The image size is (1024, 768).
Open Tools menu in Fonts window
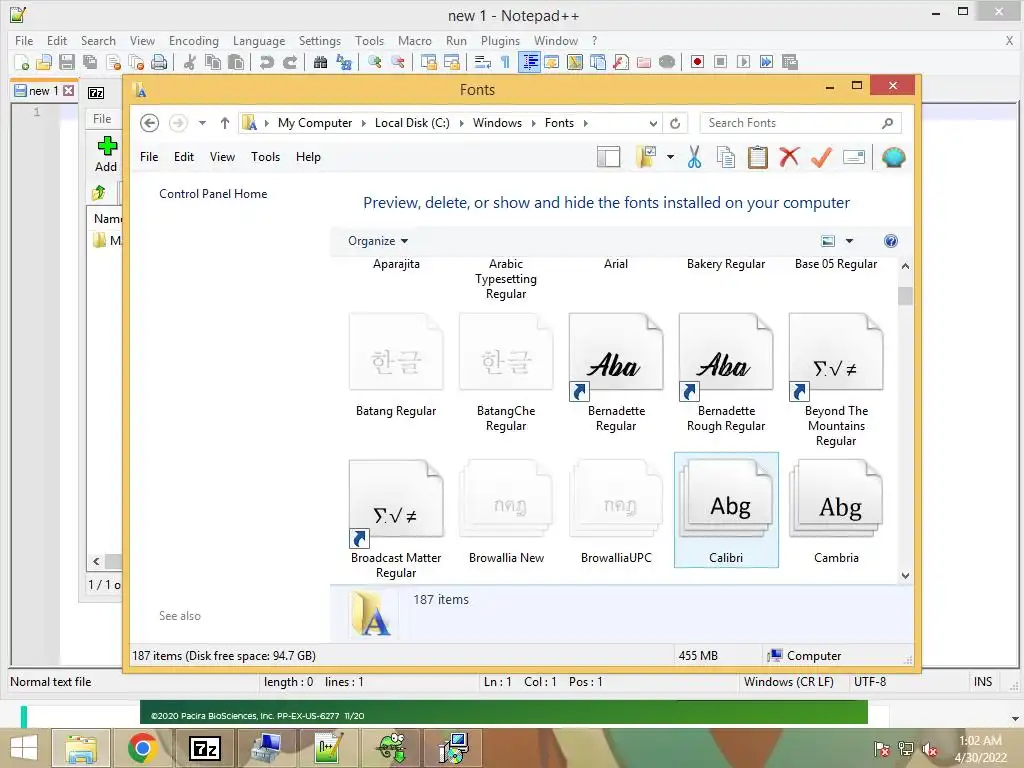click(265, 157)
